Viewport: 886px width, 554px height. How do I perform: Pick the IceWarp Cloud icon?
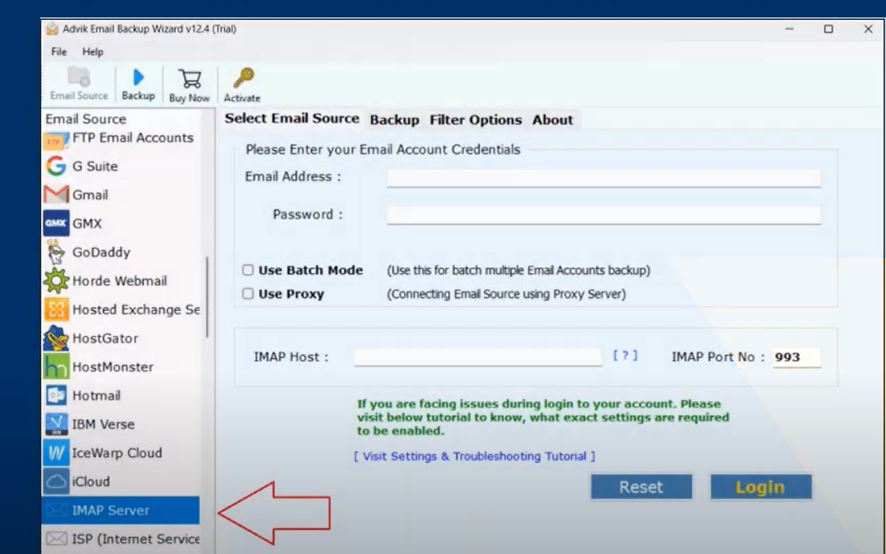(56, 453)
